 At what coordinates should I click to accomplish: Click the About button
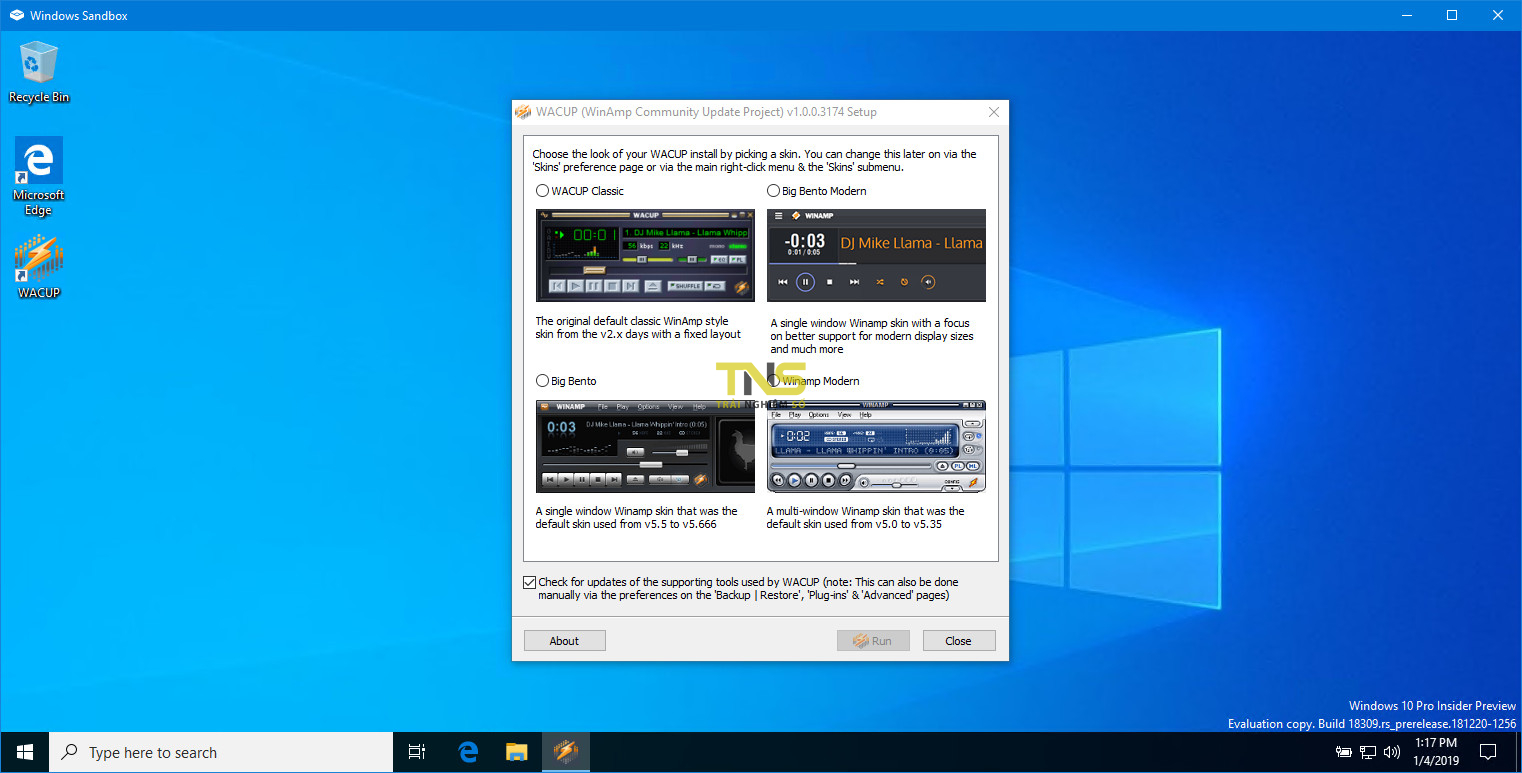[x=564, y=641]
